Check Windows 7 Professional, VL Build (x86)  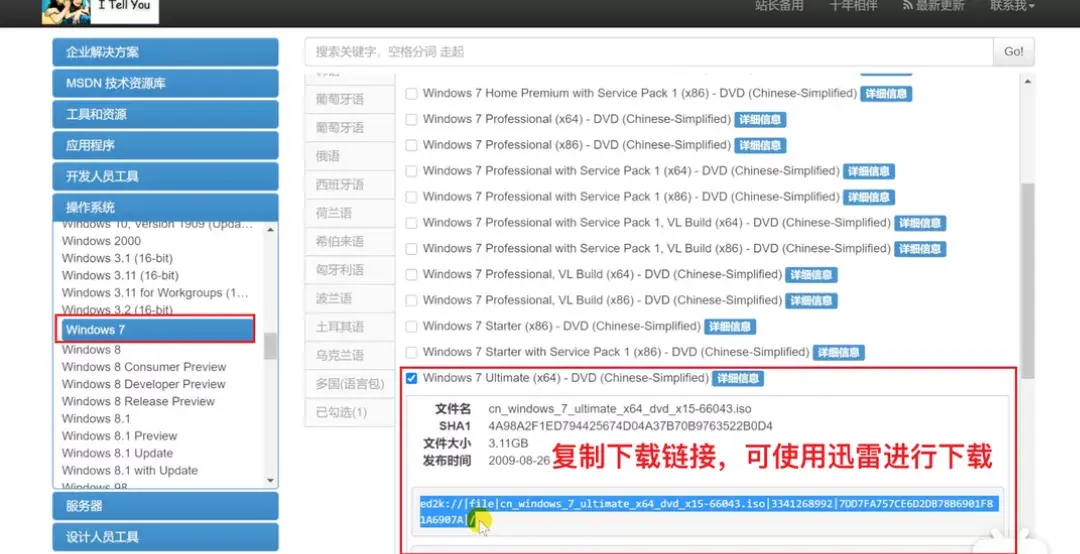click(x=411, y=300)
